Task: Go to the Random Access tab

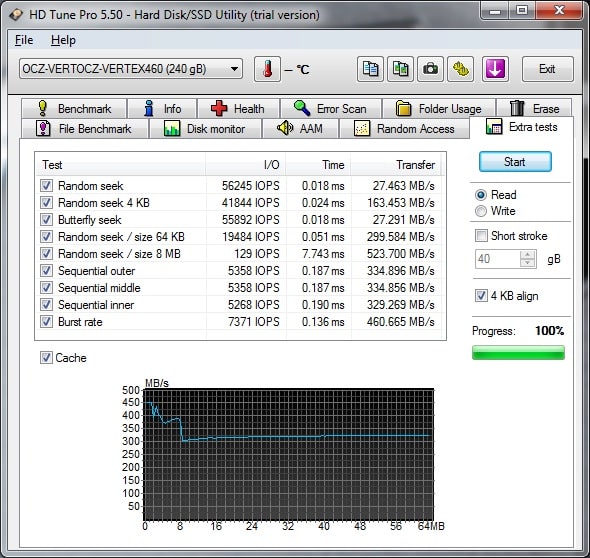Action: tap(404, 129)
